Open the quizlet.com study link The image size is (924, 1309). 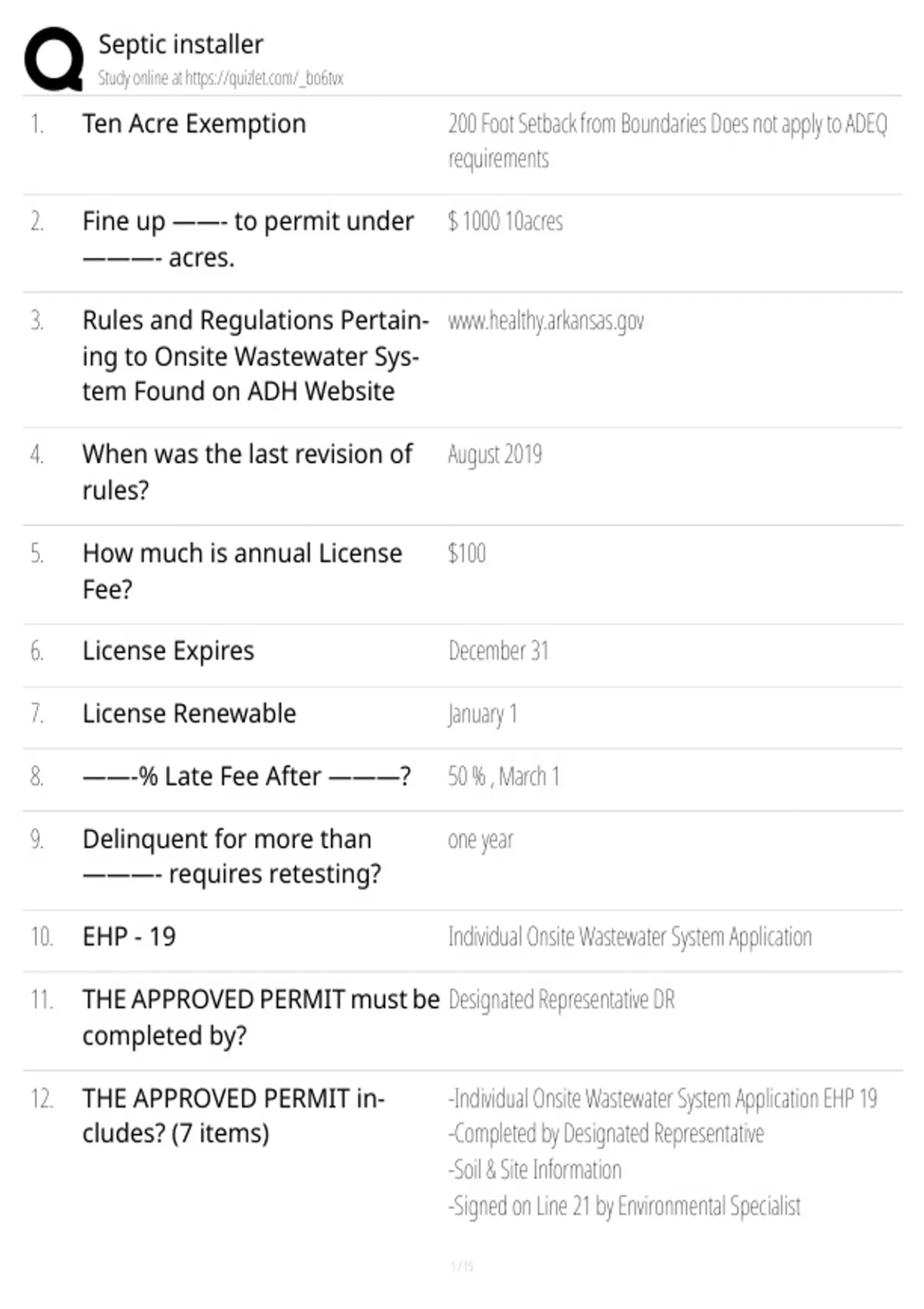[220, 78]
